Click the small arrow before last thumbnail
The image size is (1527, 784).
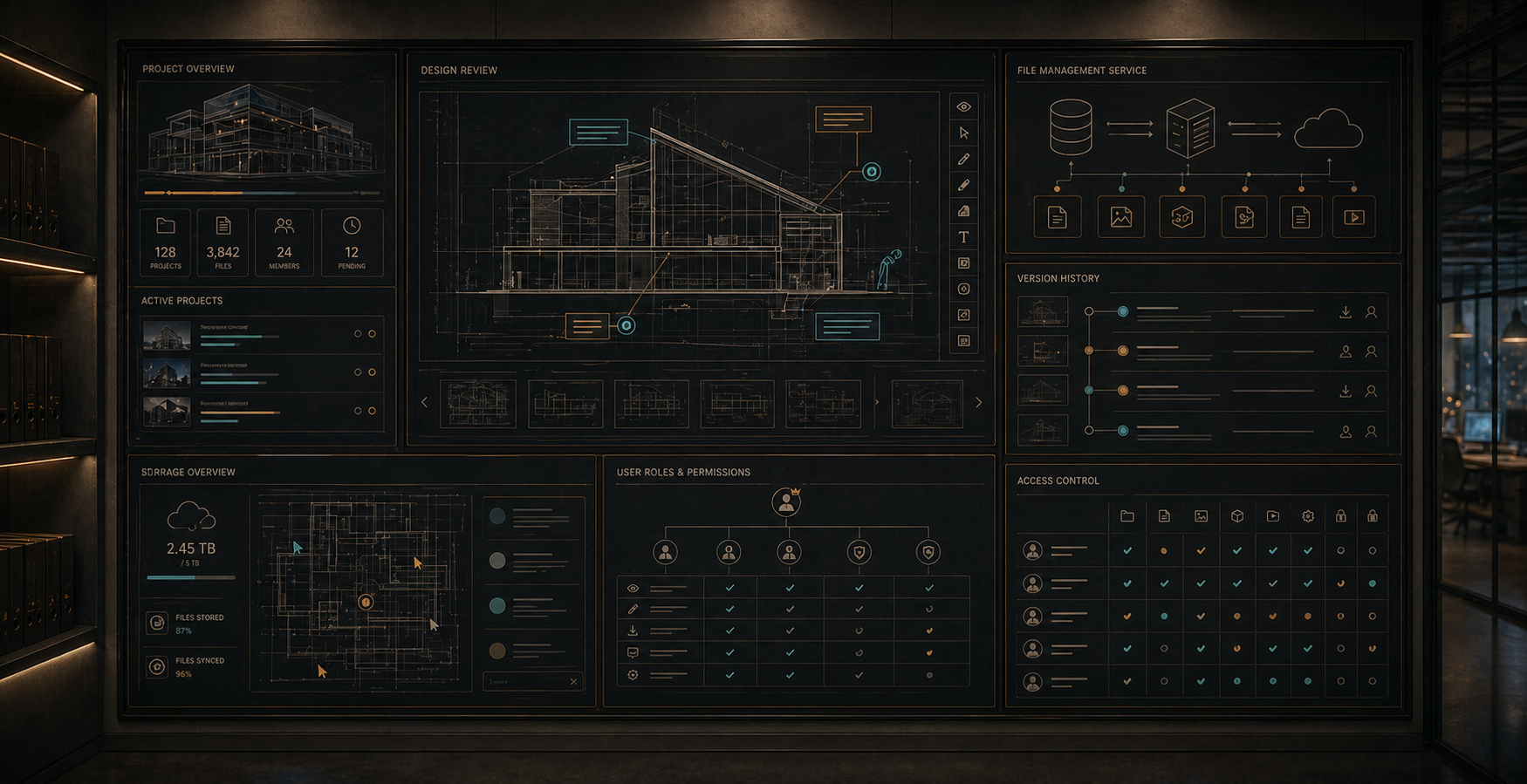click(x=877, y=403)
